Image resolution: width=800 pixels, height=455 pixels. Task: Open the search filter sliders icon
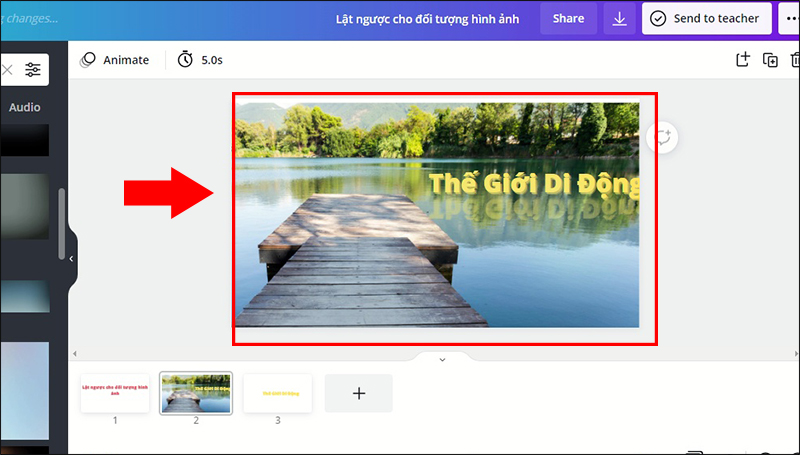pyautogui.click(x=33, y=69)
